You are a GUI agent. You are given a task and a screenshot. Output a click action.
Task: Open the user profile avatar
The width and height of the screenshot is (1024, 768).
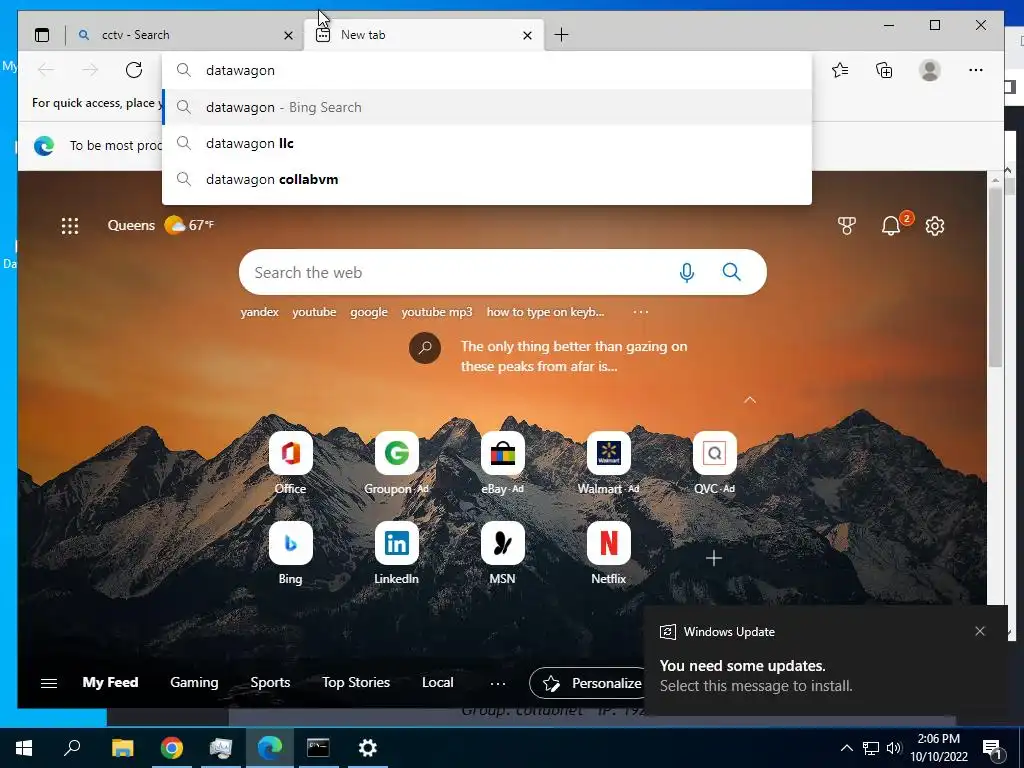pyautogui.click(x=929, y=70)
